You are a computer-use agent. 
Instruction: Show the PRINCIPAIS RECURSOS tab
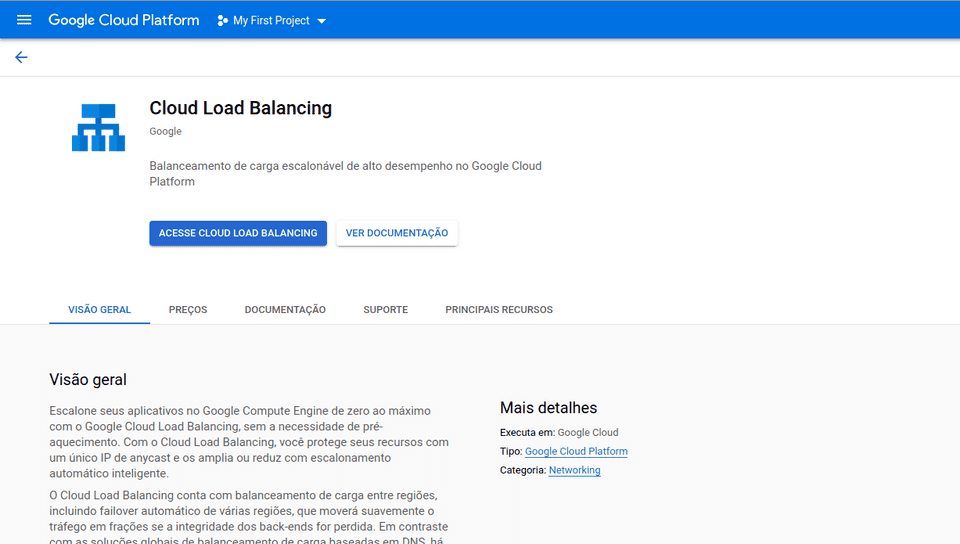[x=499, y=310]
